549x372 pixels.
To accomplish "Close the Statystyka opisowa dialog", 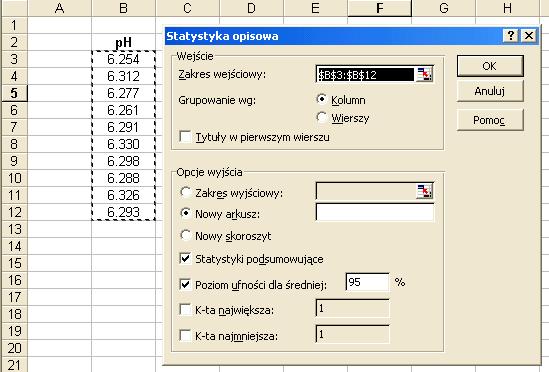I will pyautogui.click(x=529, y=35).
